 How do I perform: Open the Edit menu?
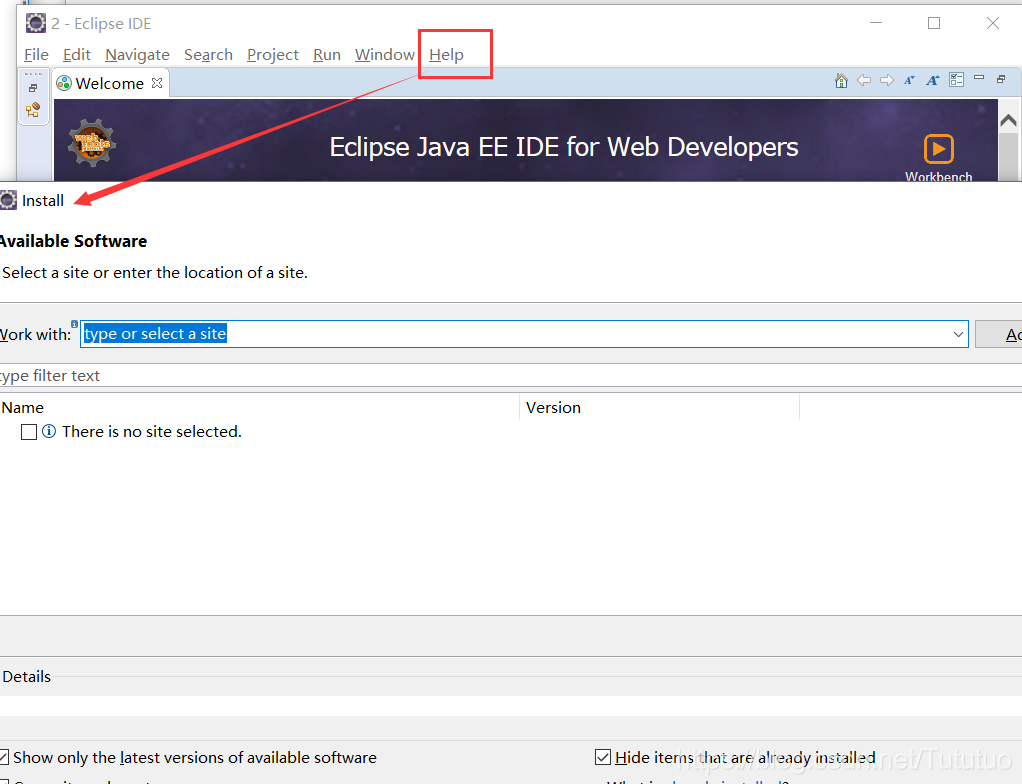tap(77, 55)
